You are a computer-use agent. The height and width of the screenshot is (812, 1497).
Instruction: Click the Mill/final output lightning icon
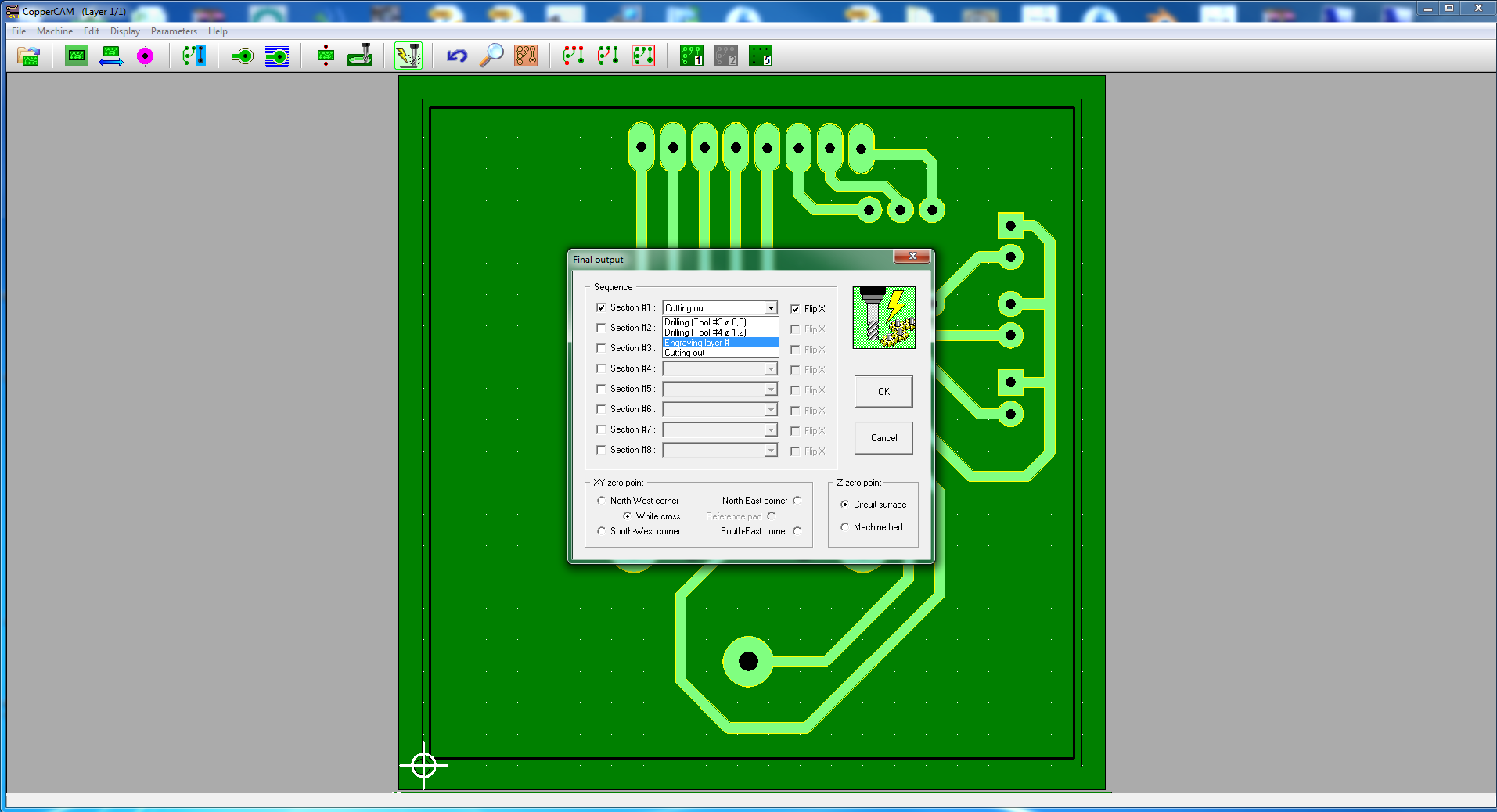pyautogui.click(x=408, y=56)
